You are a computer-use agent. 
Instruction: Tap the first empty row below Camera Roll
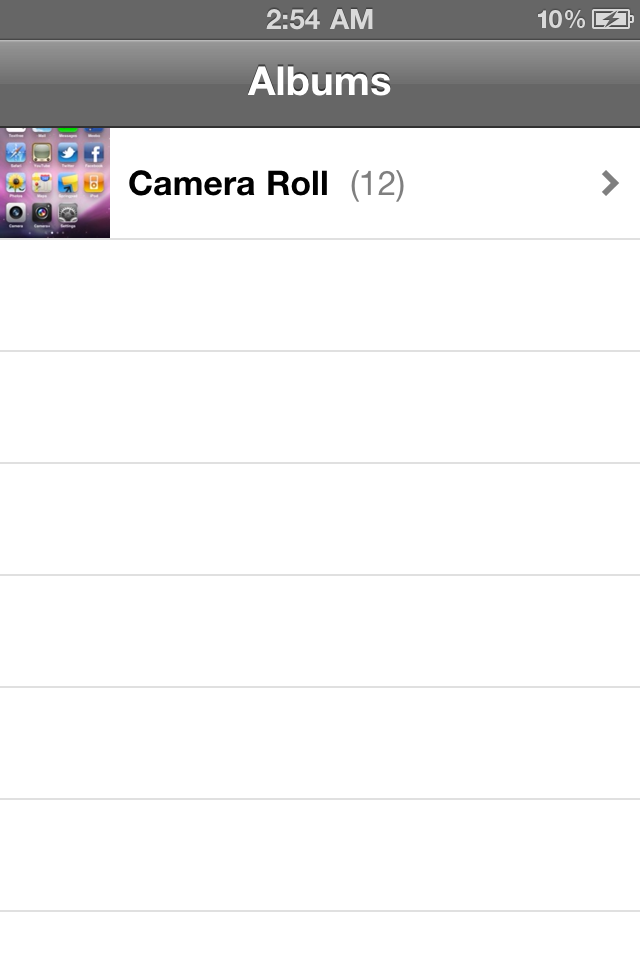tap(320, 295)
